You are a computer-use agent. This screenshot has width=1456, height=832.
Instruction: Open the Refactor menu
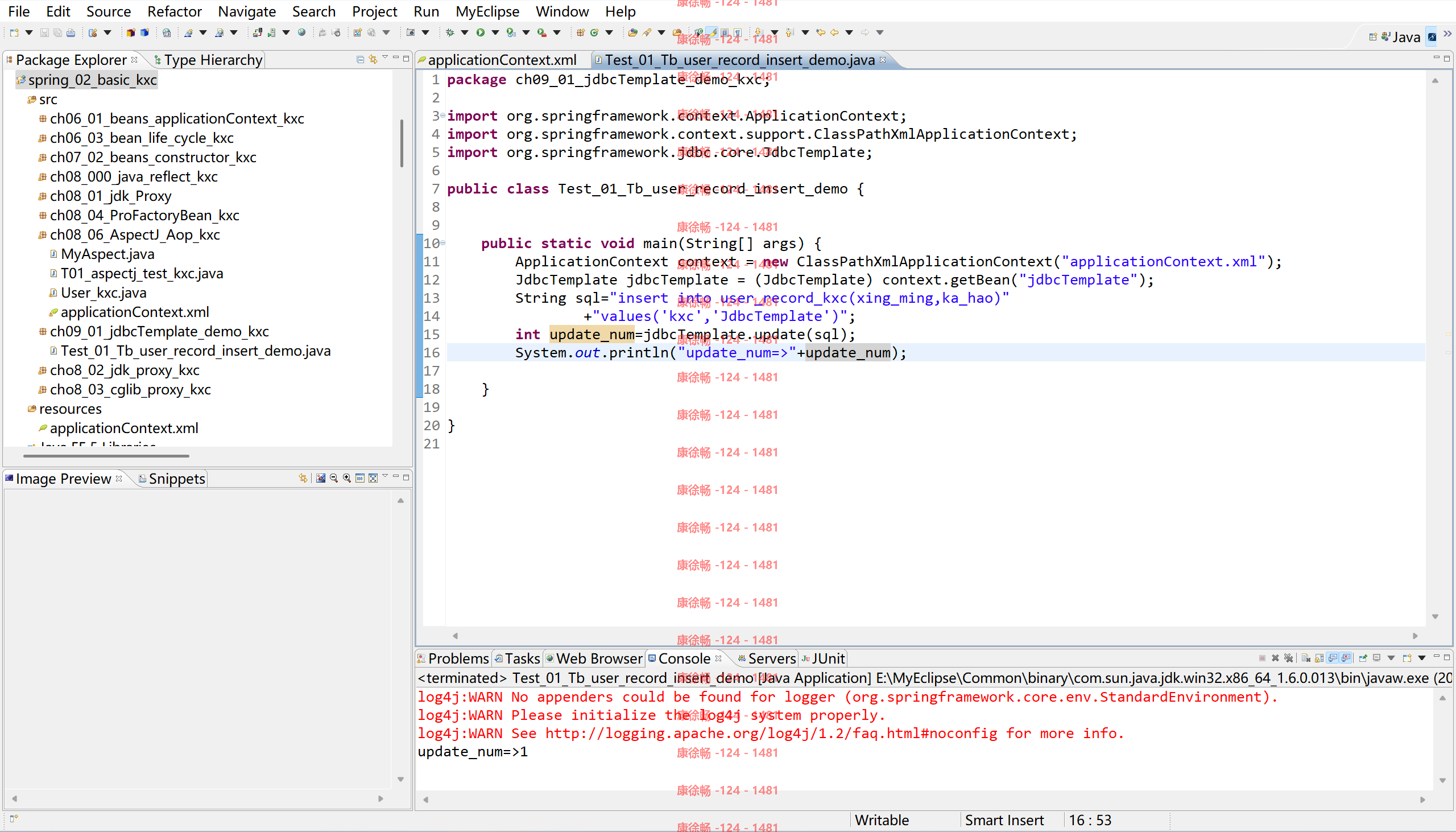[x=174, y=11]
